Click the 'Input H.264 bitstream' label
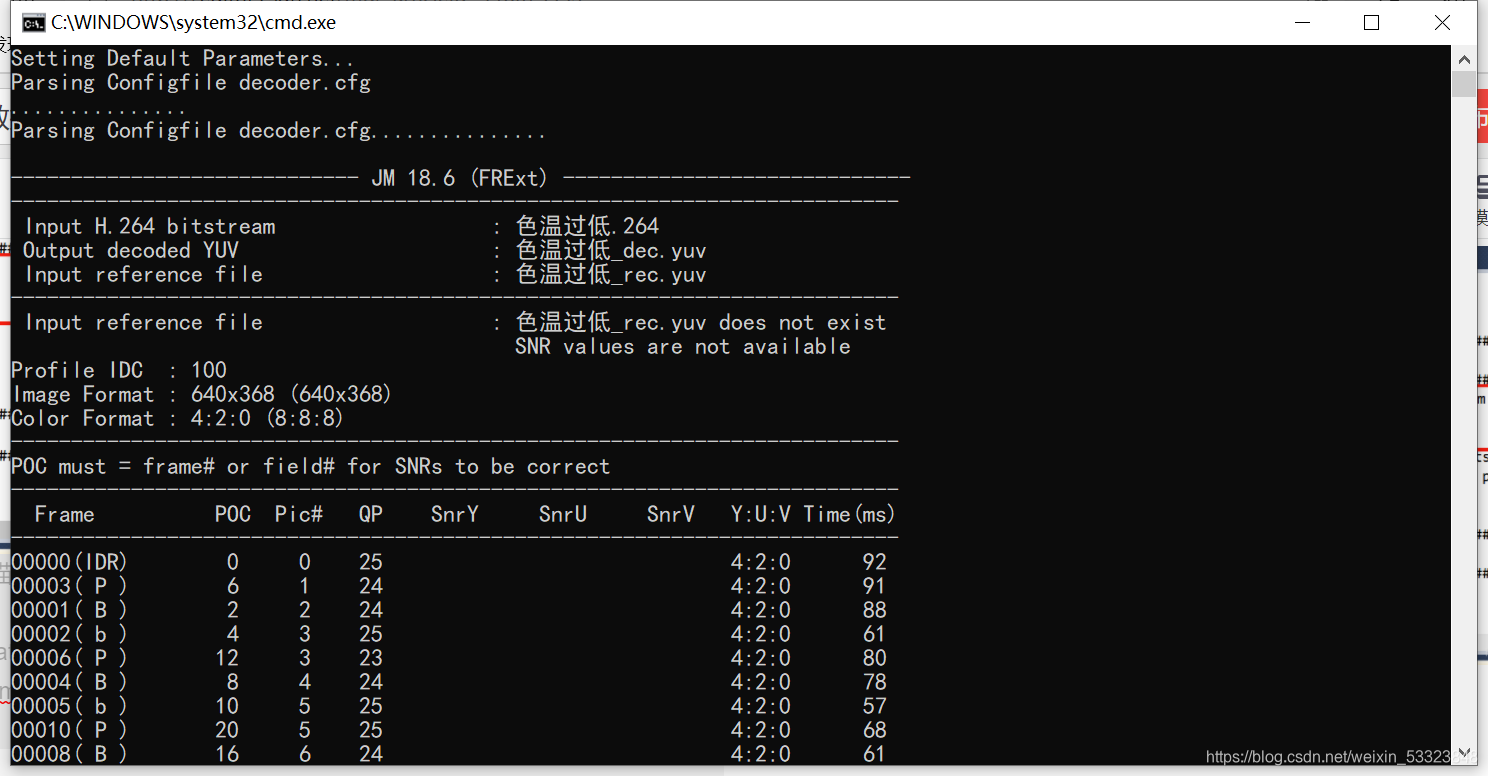The image size is (1488, 776). coord(150,226)
